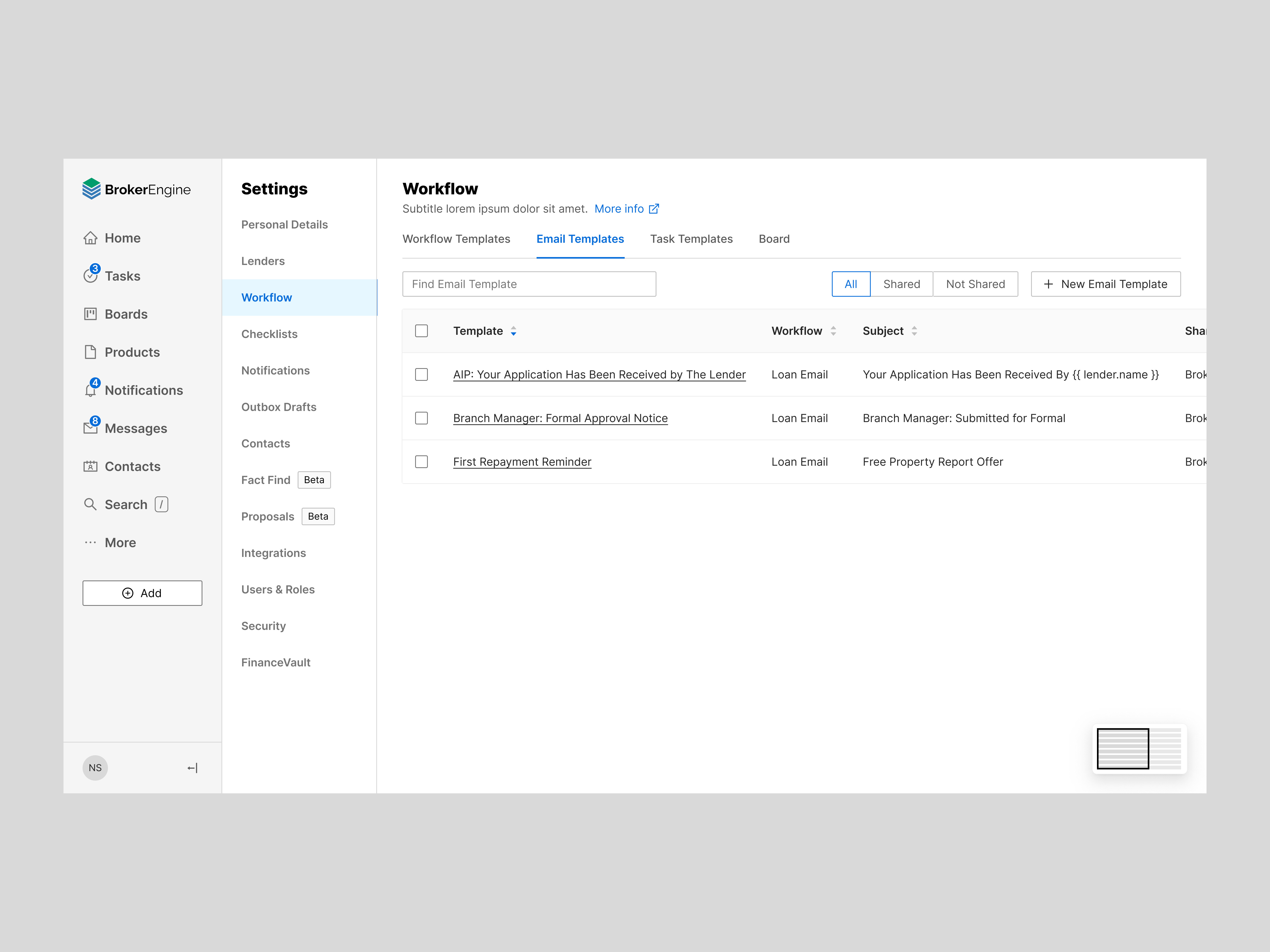Sort by the Subject column arrows
This screenshot has height=952, width=1270.
pos(914,331)
